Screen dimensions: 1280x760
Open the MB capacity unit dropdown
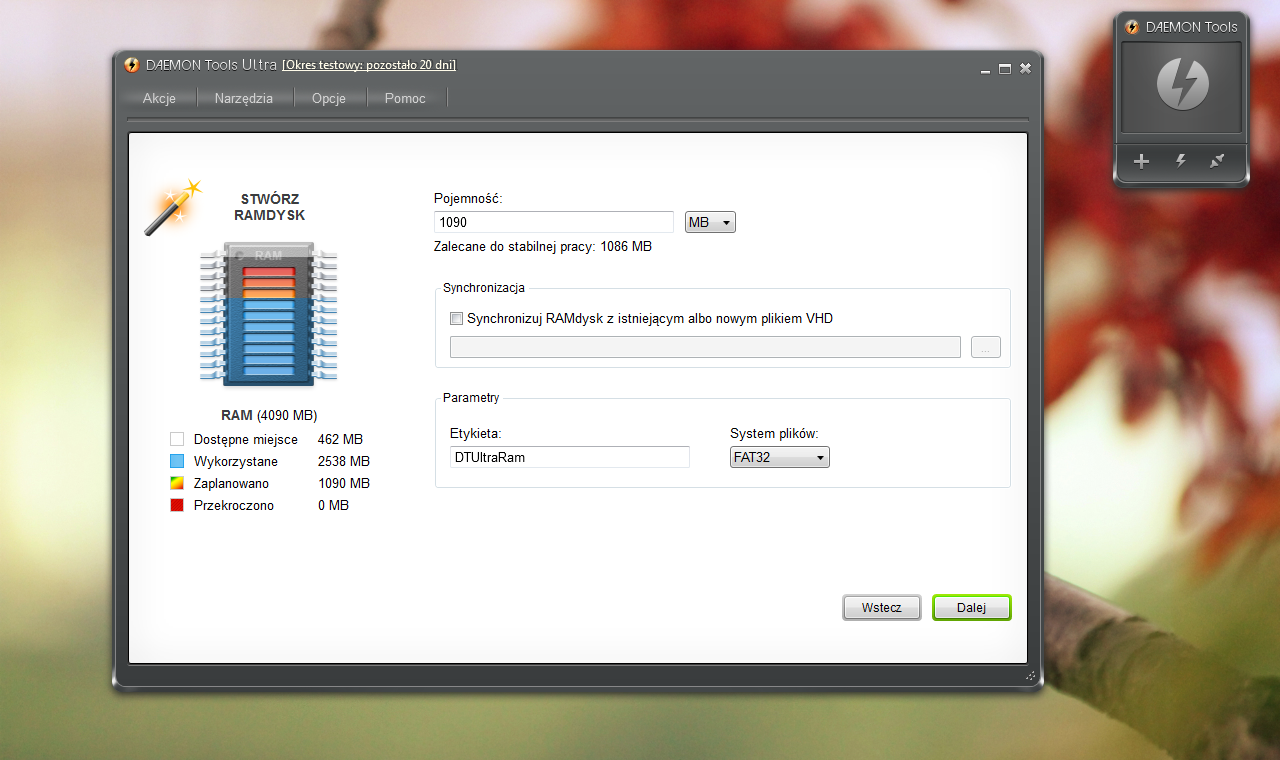click(x=710, y=222)
